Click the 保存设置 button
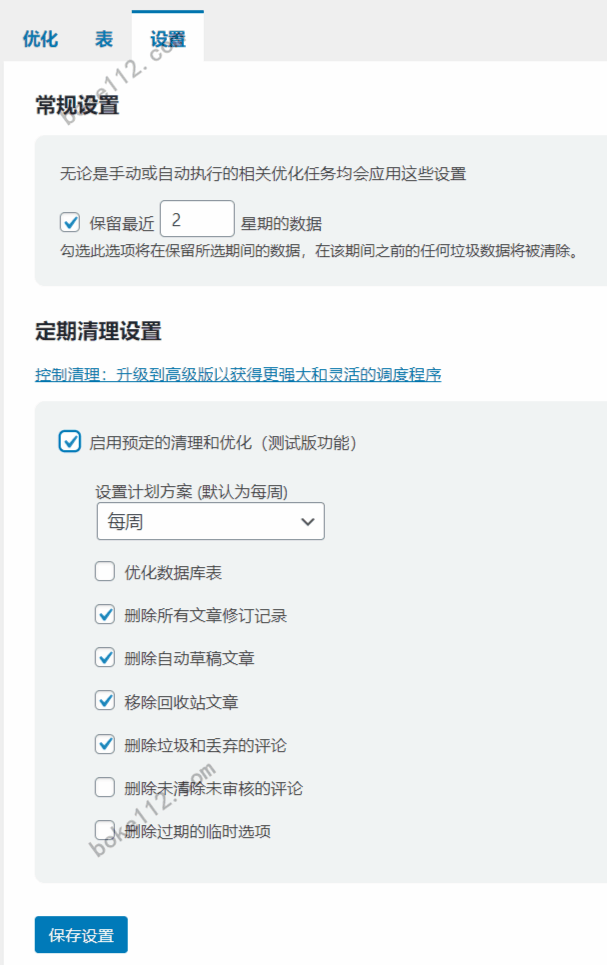Screen dimensions: 607x965 (81, 935)
